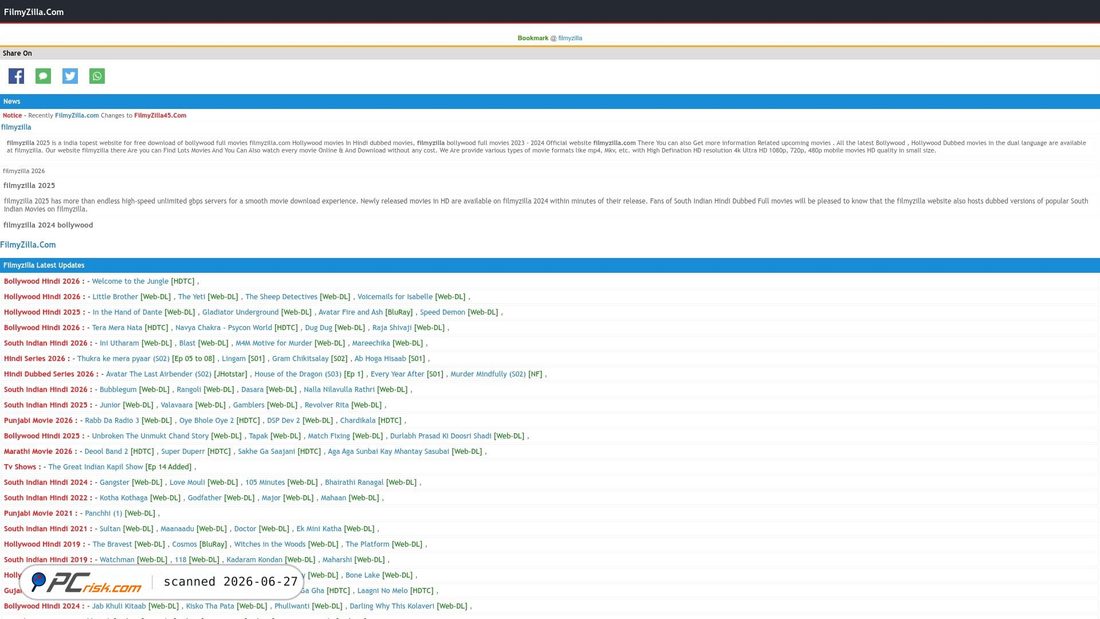Open Maanaadu movie link
Image resolution: width=1100 pixels, height=619 pixels.
tap(177, 528)
